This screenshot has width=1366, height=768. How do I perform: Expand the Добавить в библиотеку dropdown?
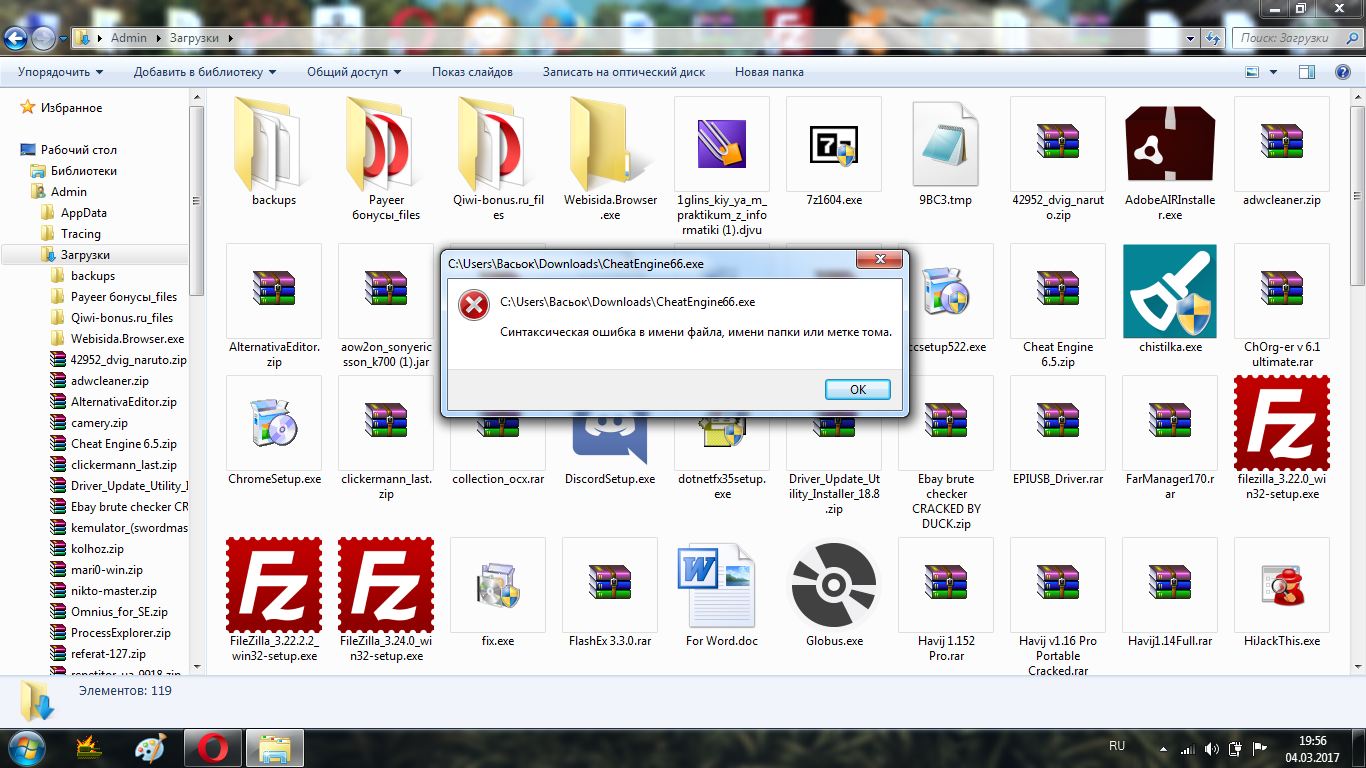click(205, 72)
